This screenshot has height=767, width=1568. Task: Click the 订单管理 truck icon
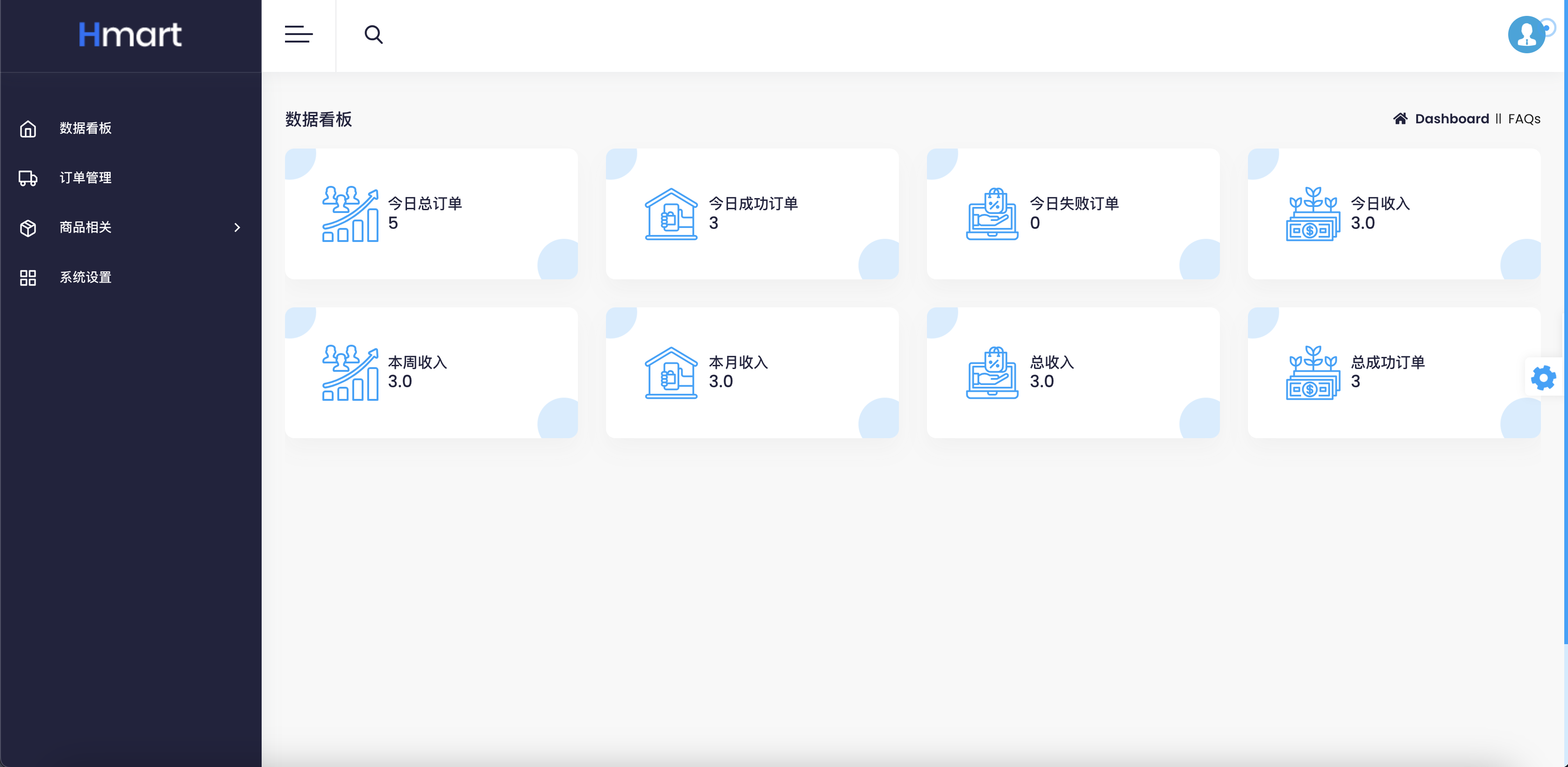click(28, 178)
